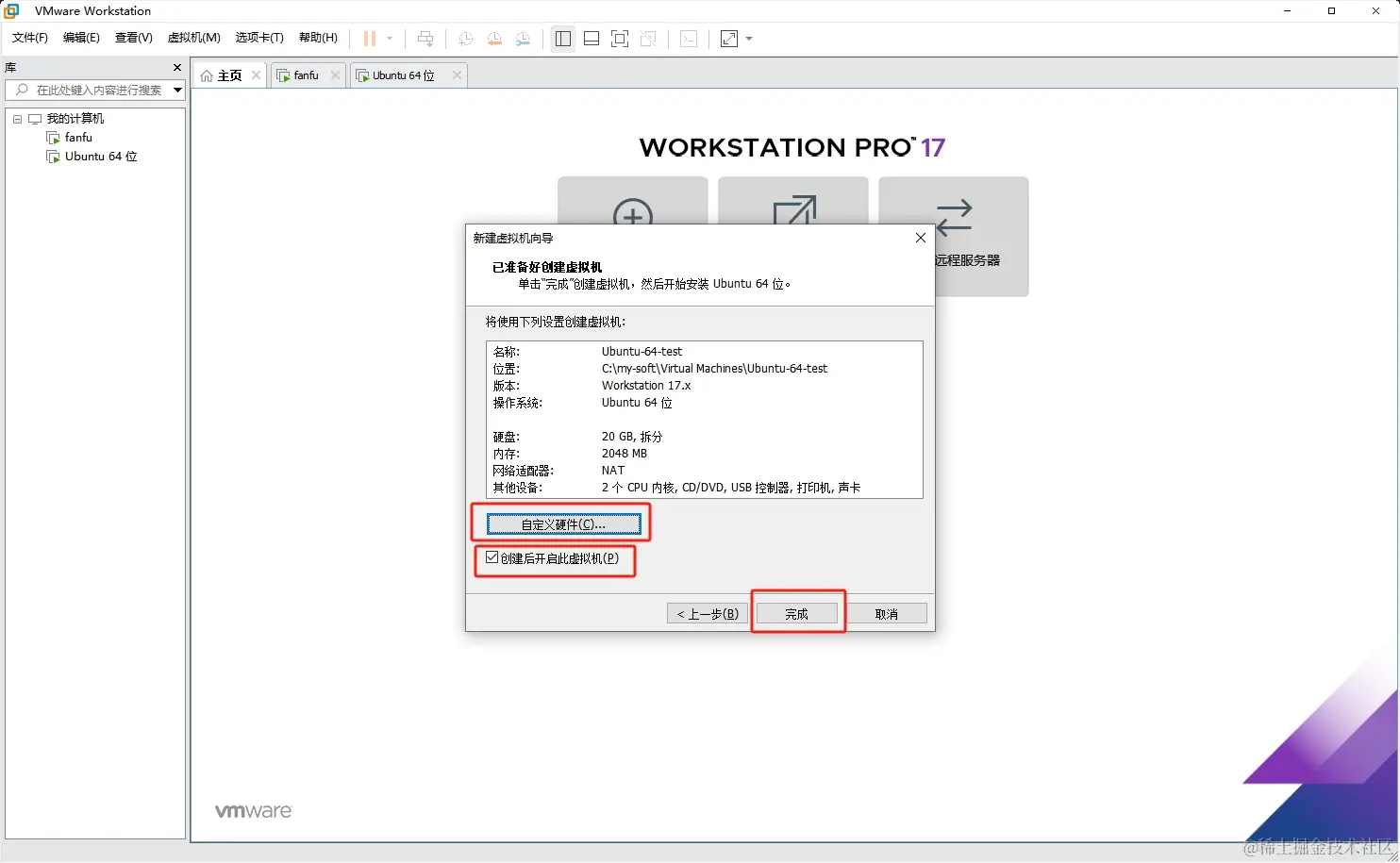
Task: Close the fanfu tab
Action: point(335,75)
